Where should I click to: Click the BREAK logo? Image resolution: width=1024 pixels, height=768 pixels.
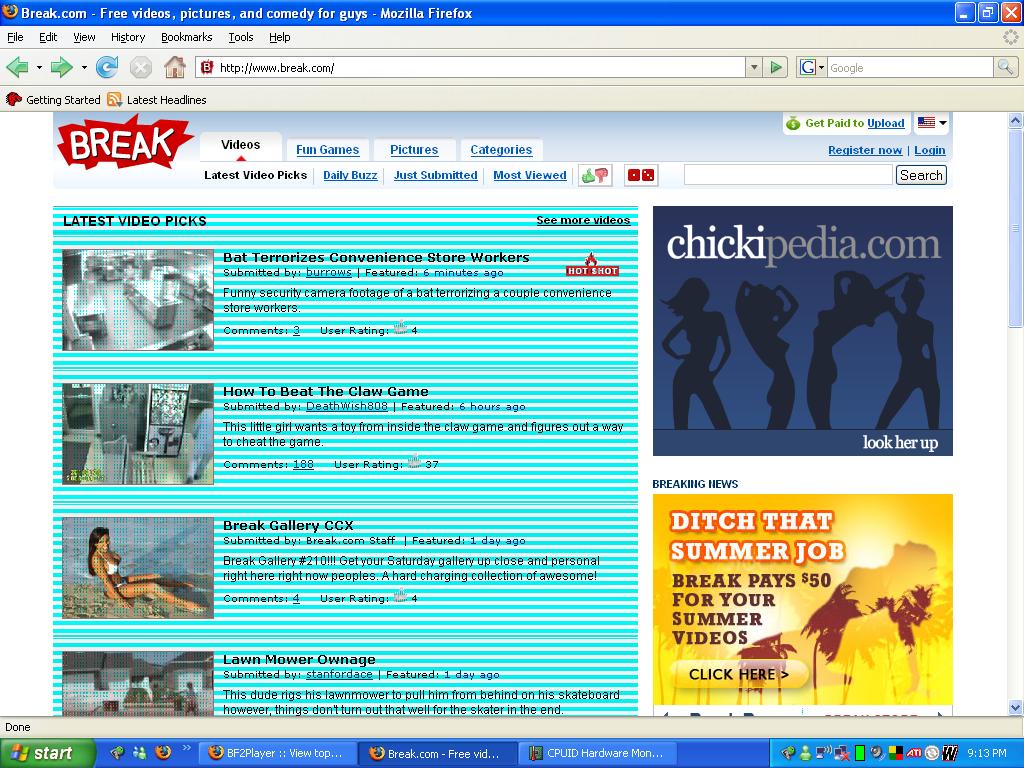click(124, 142)
